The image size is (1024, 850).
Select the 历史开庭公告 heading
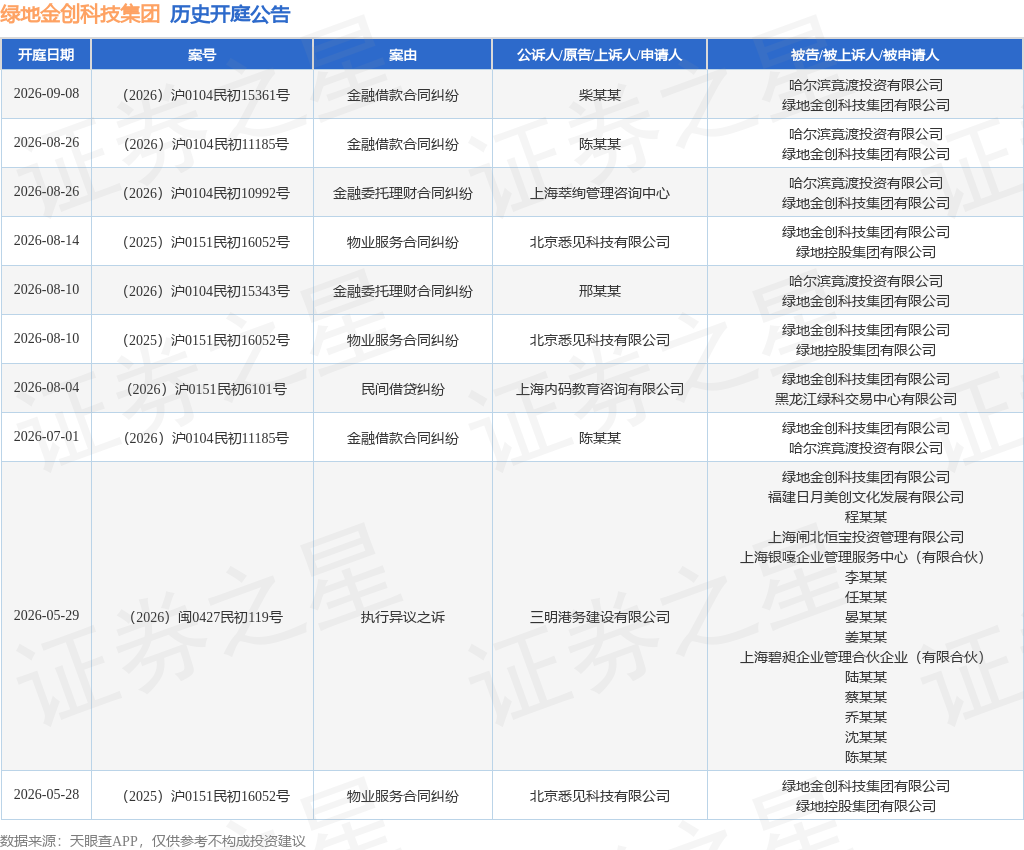[230, 14]
